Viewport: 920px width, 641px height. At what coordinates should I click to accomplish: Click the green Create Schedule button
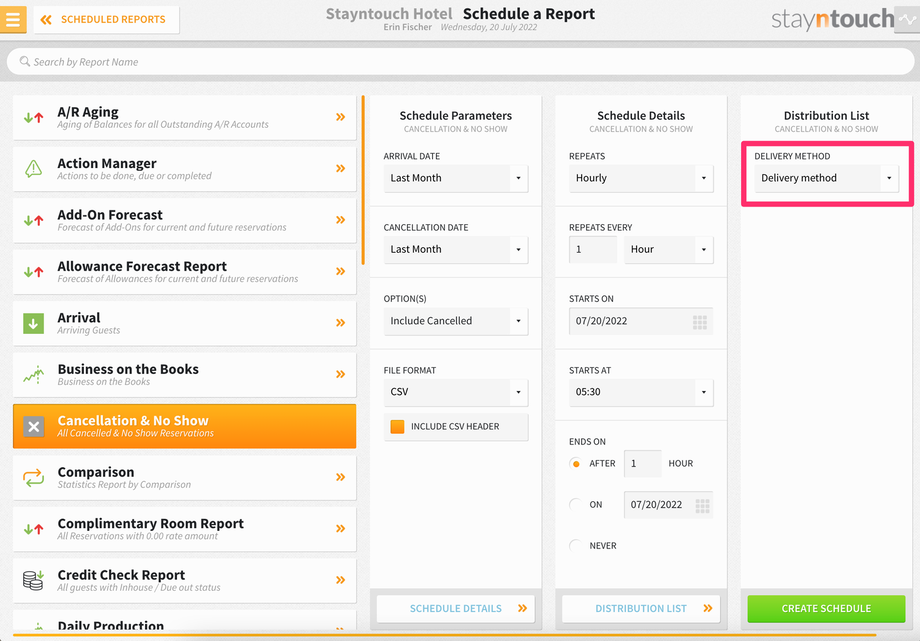click(x=826, y=609)
